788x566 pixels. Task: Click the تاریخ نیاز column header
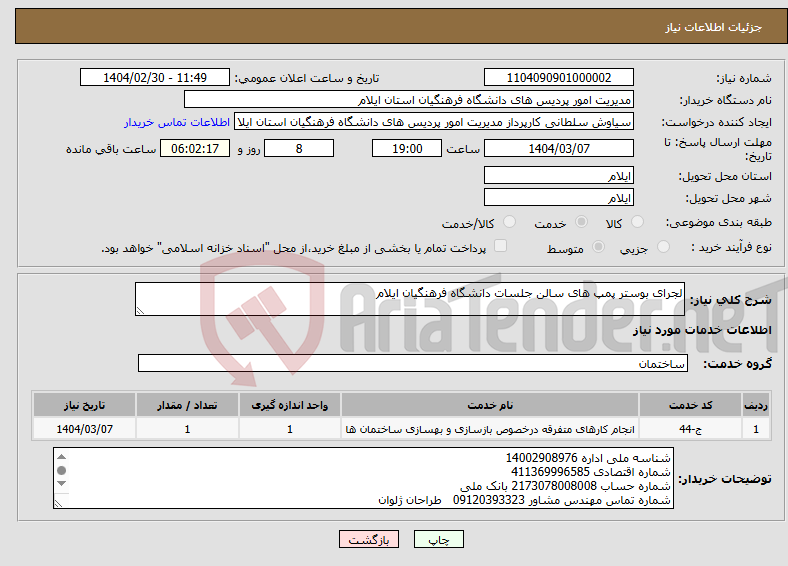point(84,405)
